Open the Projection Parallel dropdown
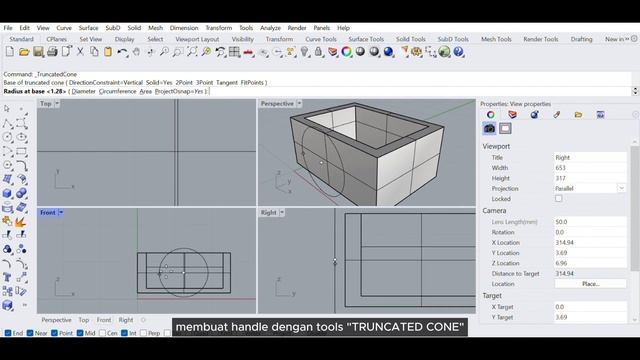The height and width of the screenshot is (360, 640). coord(621,188)
